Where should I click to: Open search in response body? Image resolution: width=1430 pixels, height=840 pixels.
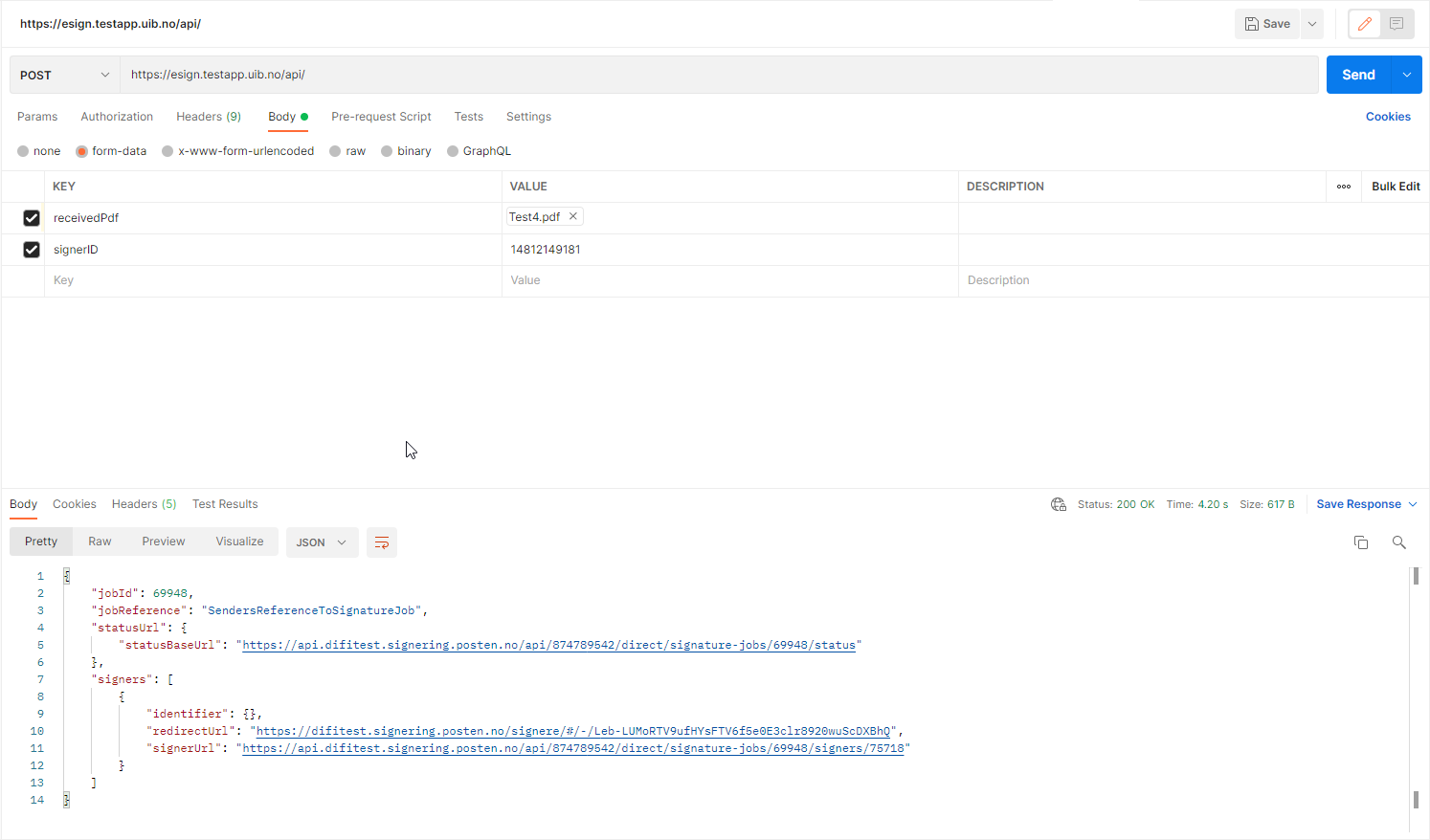[1399, 542]
